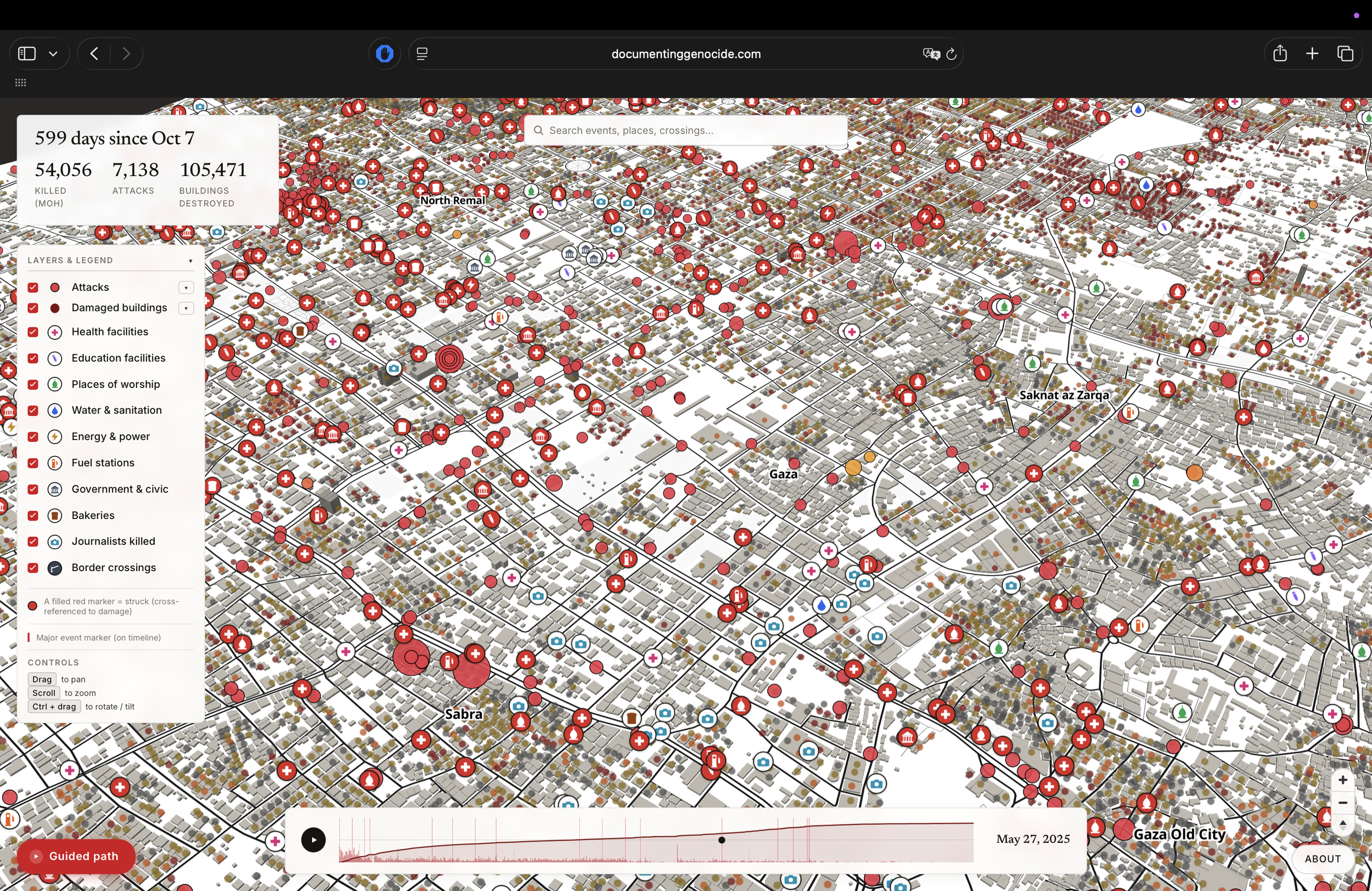Uncheck the Energy & power layer
The image size is (1372, 891).
pos(33,437)
